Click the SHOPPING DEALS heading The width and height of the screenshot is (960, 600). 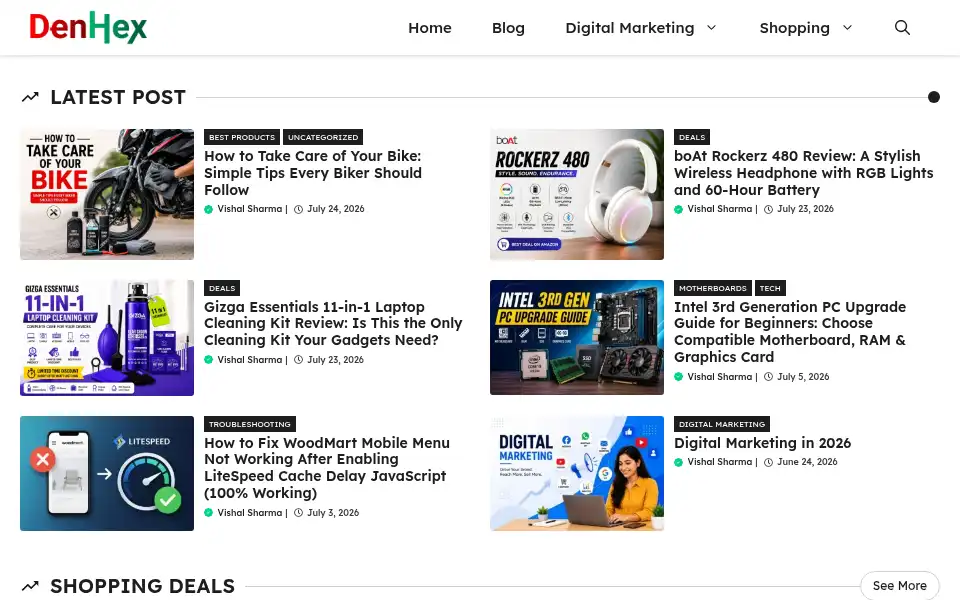tap(143, 586)
